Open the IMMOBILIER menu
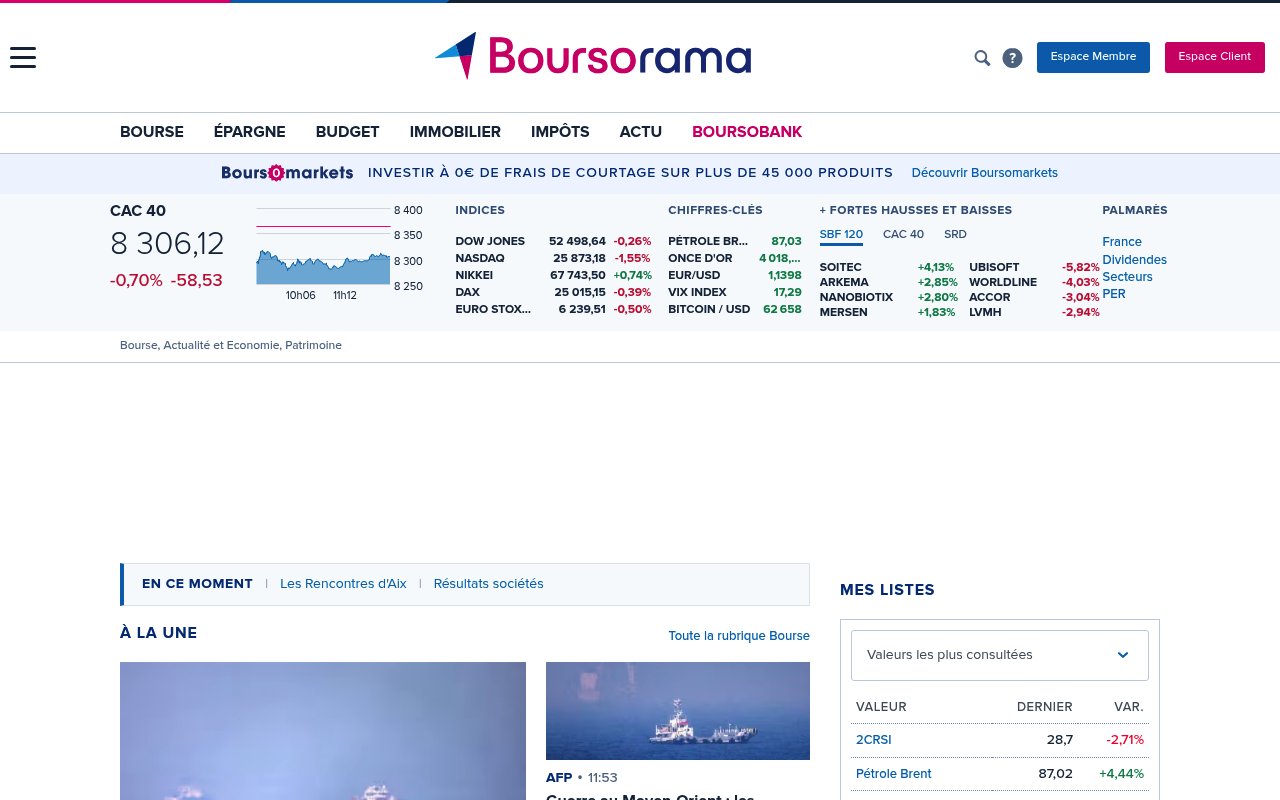1280x800 pixels. [455, 132]
